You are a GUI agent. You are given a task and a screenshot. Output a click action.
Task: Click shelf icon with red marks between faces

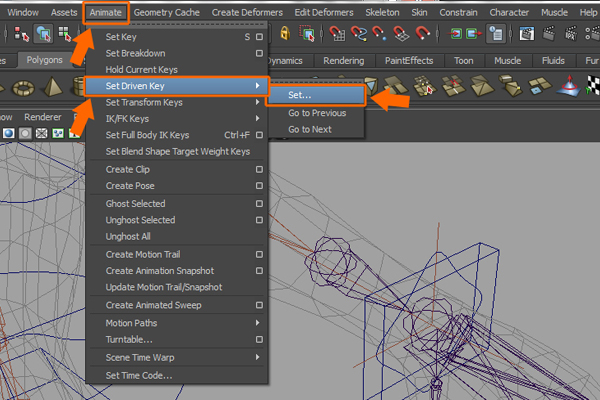tap(453, 85)
